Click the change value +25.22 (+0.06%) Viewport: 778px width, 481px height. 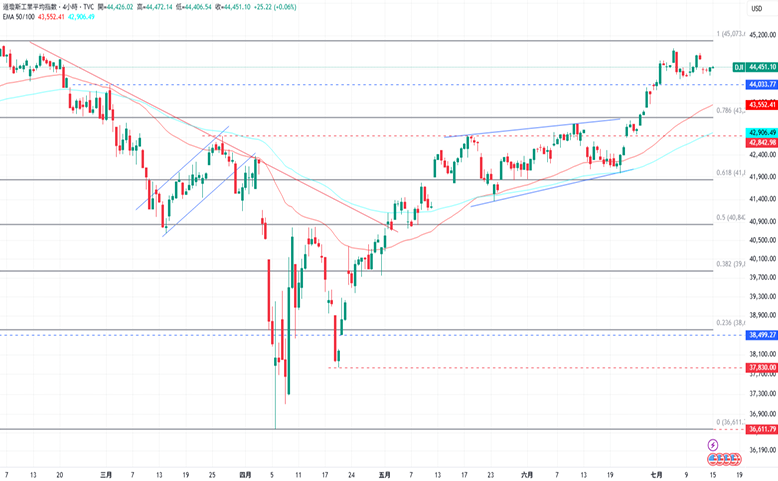[x=275, y=7]
